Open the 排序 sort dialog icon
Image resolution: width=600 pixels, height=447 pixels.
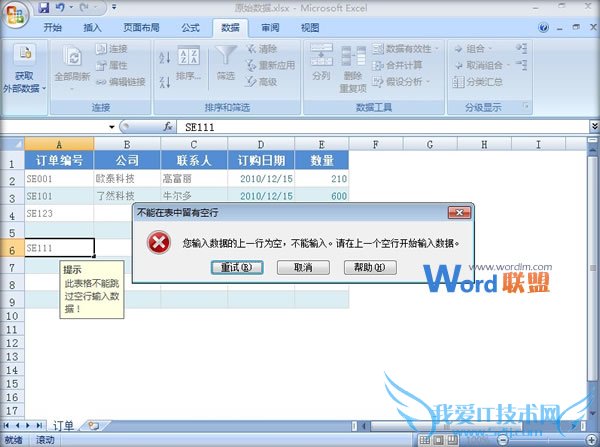click(189, 57)
